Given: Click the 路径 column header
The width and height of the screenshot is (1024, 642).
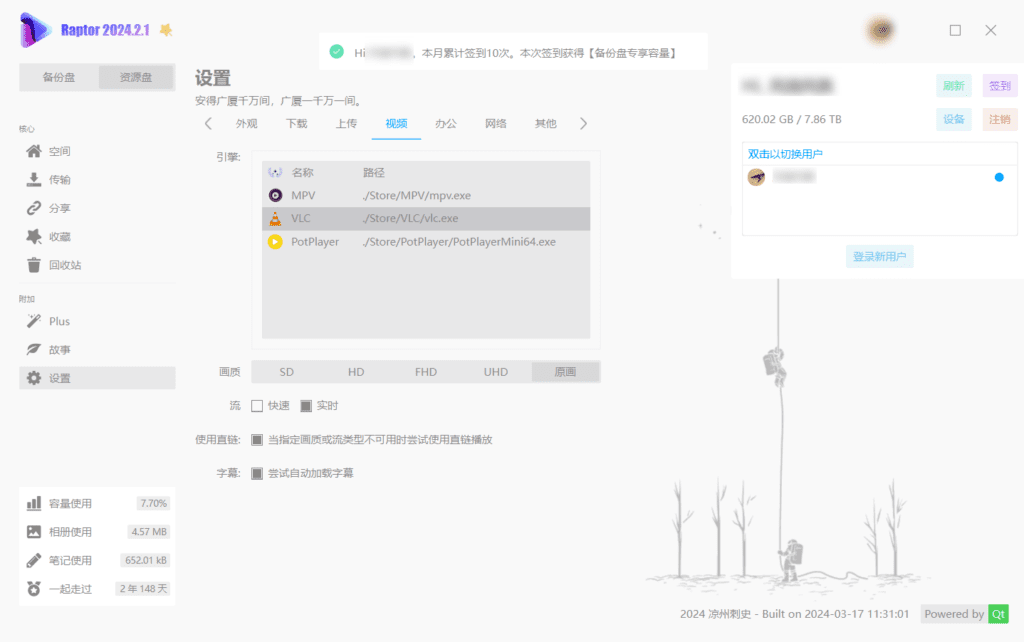Looking at the screenshot, I should pos(374,172).
